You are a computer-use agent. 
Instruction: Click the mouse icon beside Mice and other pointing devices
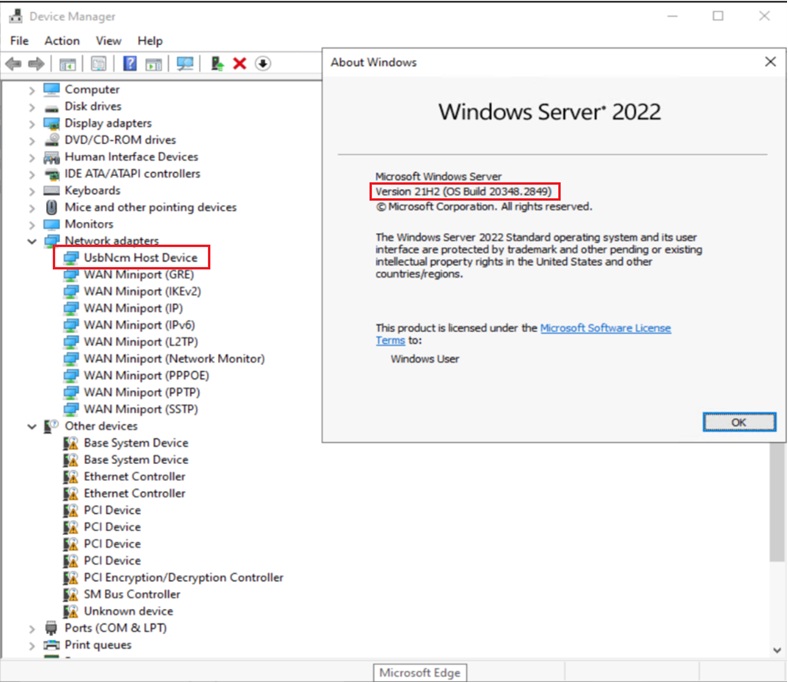click(51, 207)
